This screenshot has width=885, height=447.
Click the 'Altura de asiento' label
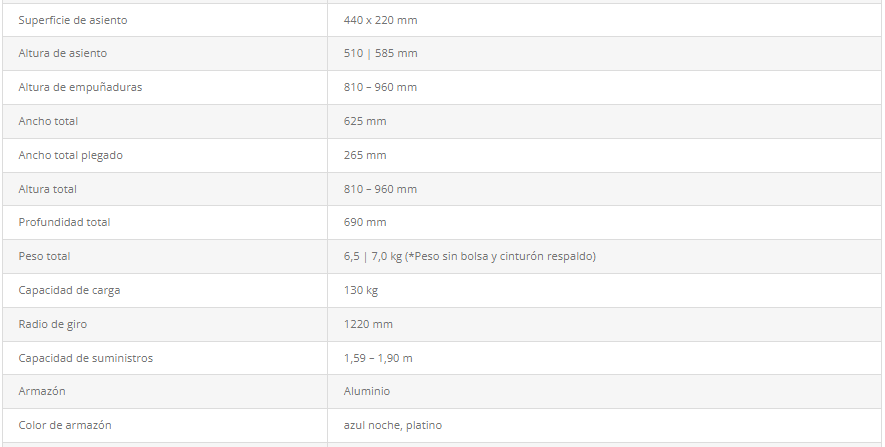[x=63, y=53]
